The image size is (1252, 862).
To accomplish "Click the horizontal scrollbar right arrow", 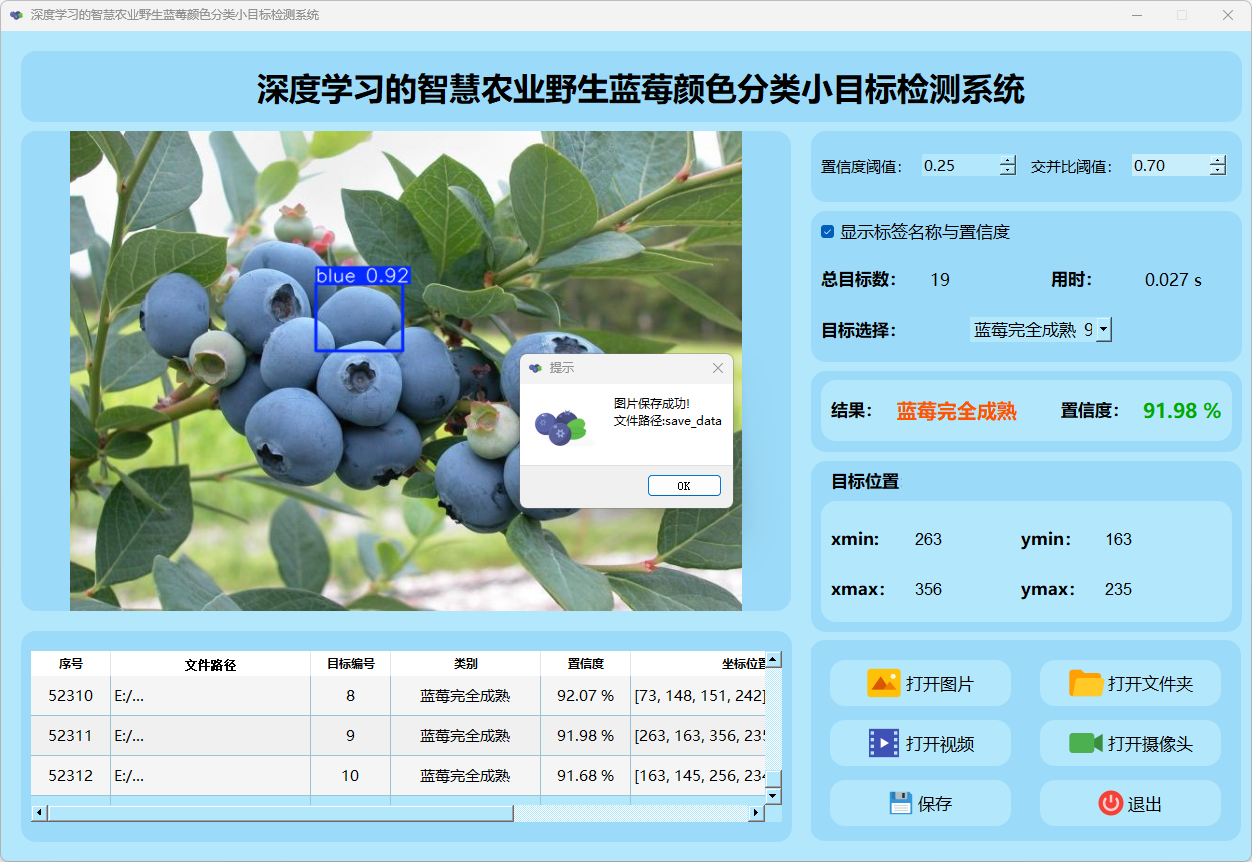I will (756, 813).
